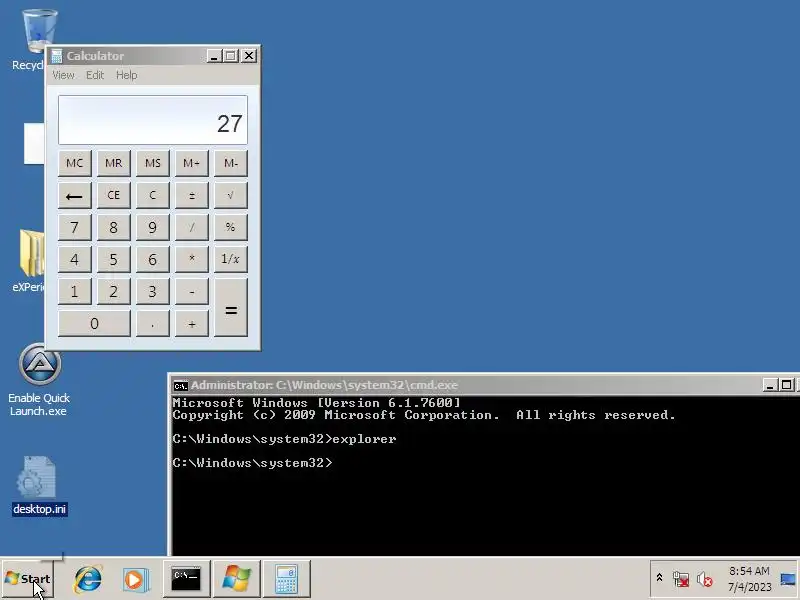Click the CE clear entry button

coord(114,195)
